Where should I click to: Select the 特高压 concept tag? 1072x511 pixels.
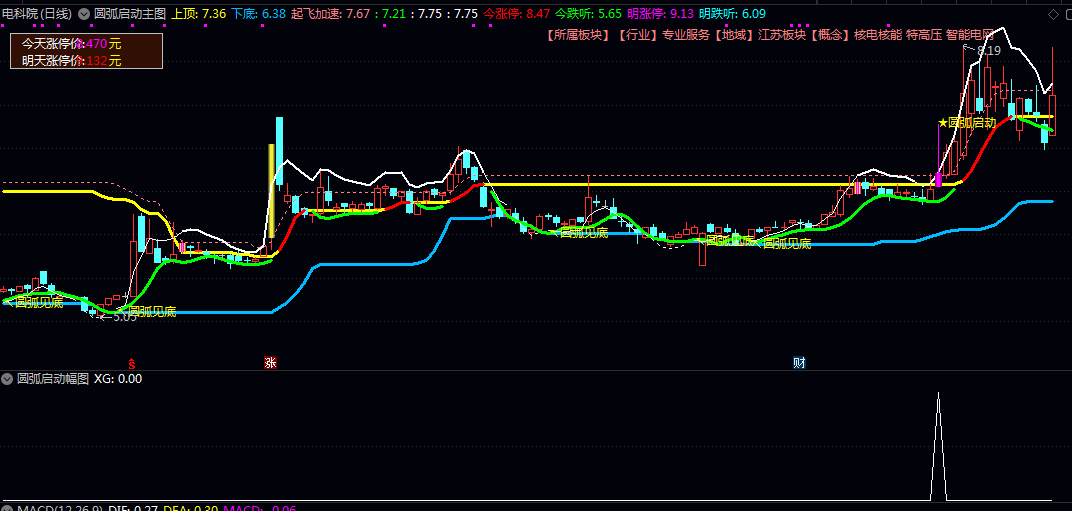924,35
